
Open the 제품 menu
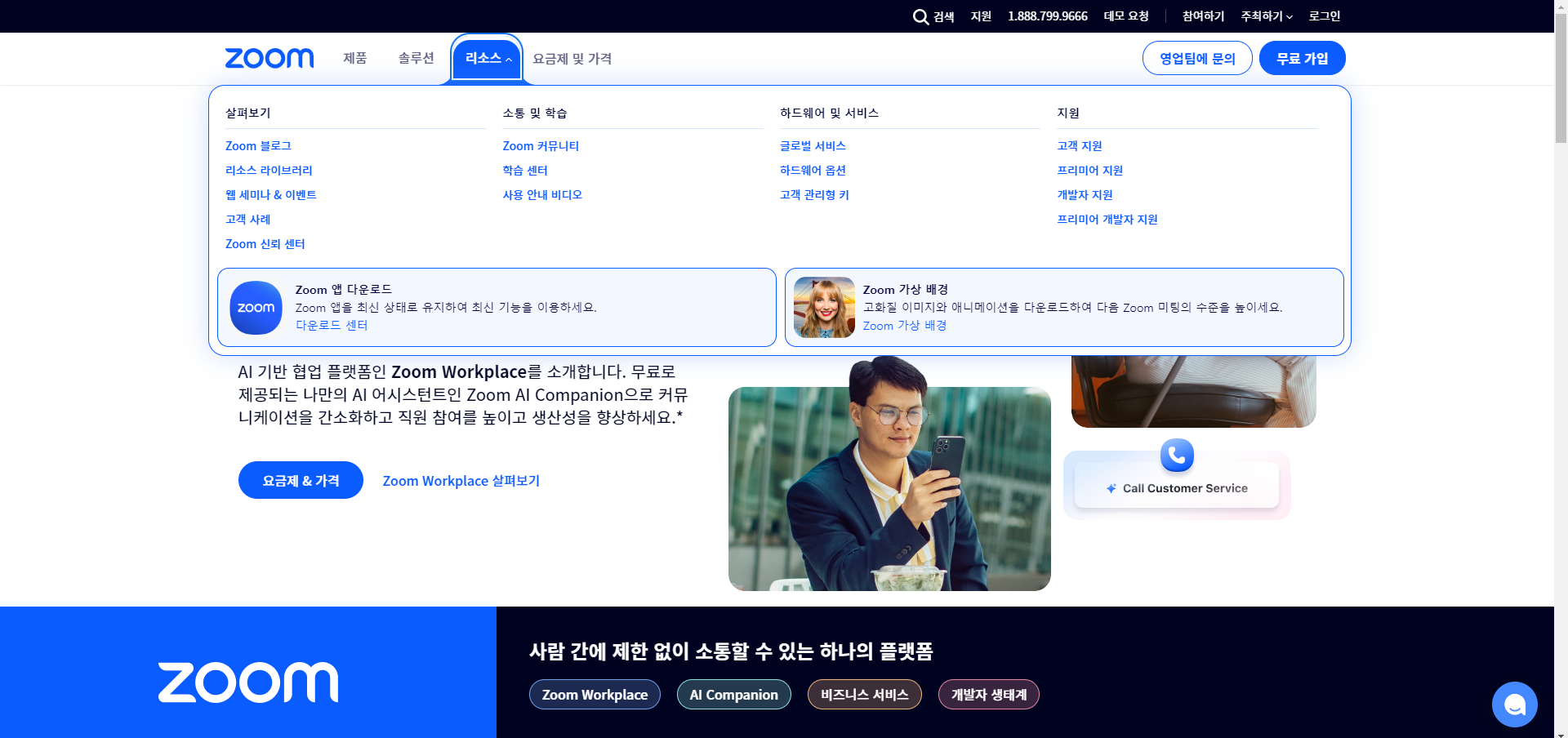(354, 58)
